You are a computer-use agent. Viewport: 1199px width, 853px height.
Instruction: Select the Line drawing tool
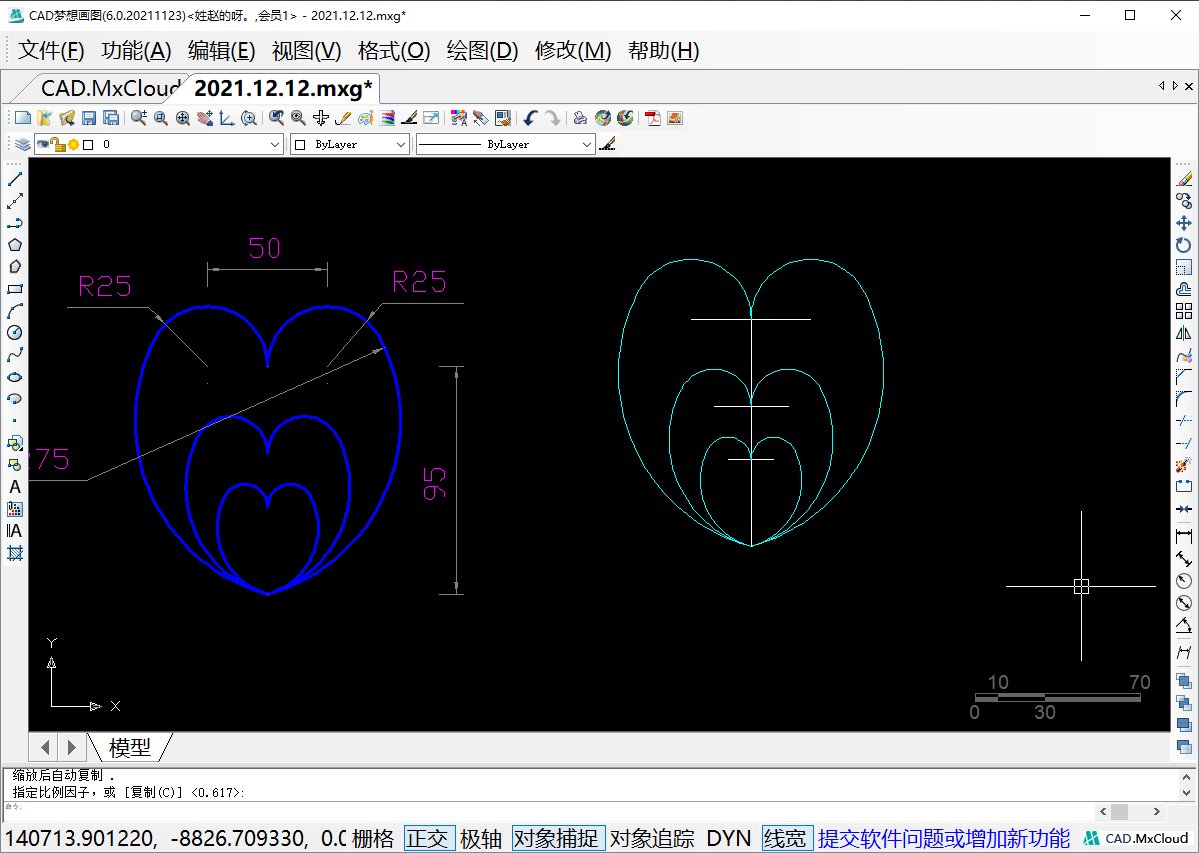point(15,179)
